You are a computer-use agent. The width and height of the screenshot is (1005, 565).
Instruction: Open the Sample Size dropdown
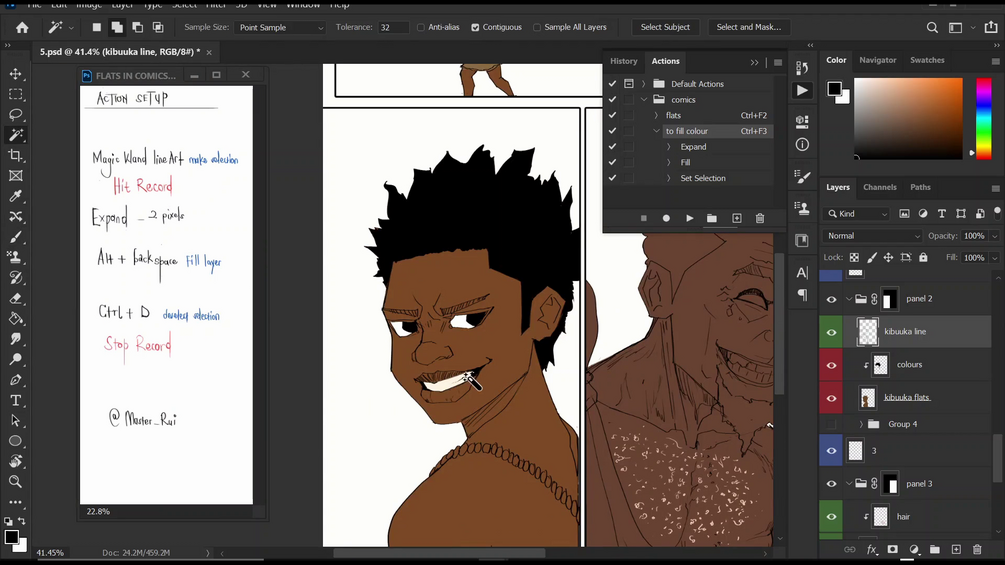(280, 28)
